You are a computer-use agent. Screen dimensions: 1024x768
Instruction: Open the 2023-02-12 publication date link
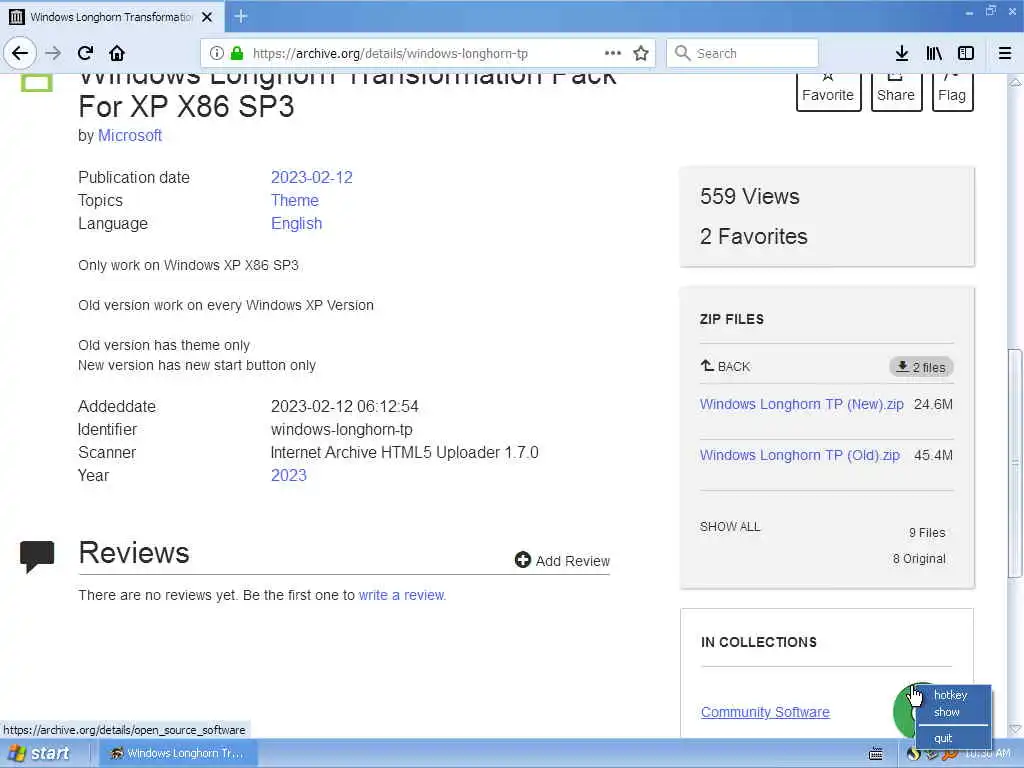(312, 178)
